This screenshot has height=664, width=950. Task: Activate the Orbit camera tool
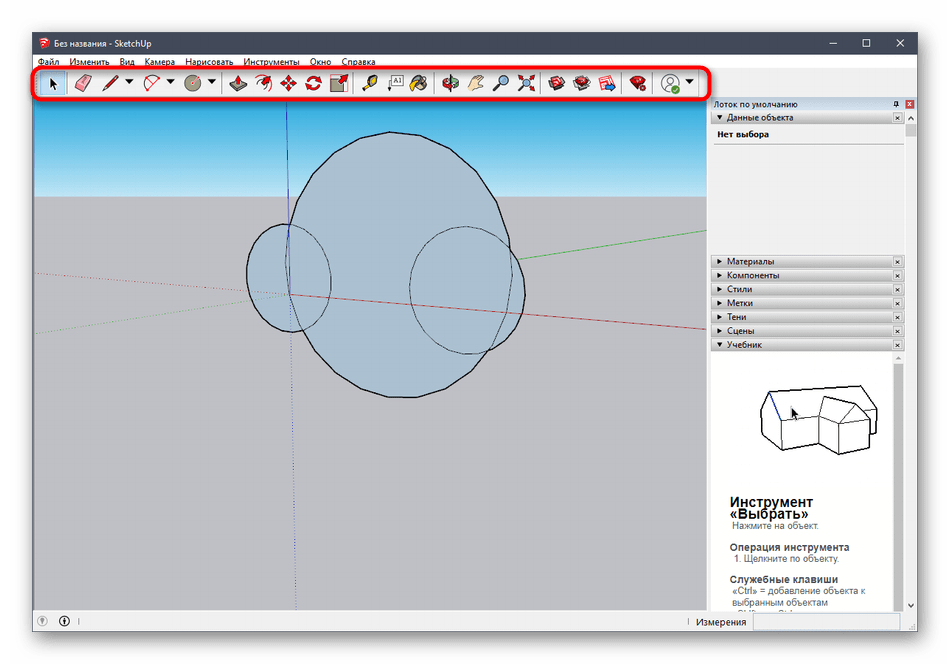[x=451, y=83]
